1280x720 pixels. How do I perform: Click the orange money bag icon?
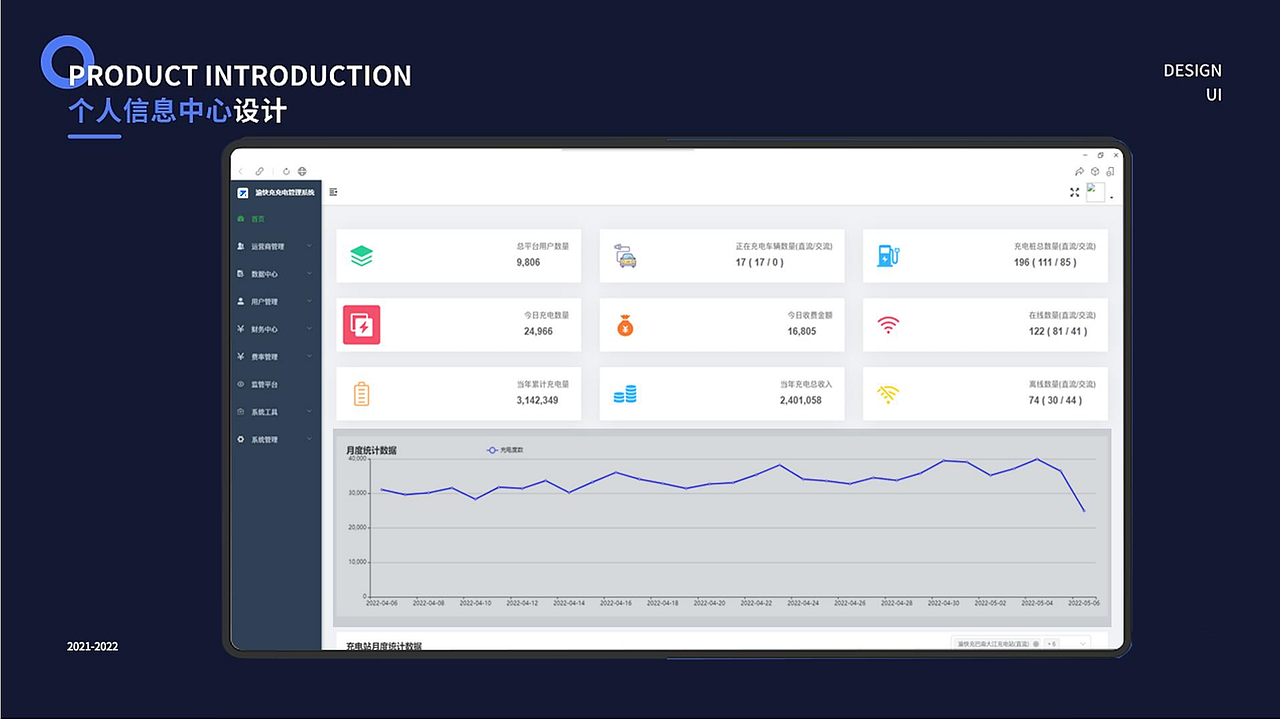coord(625,325)
